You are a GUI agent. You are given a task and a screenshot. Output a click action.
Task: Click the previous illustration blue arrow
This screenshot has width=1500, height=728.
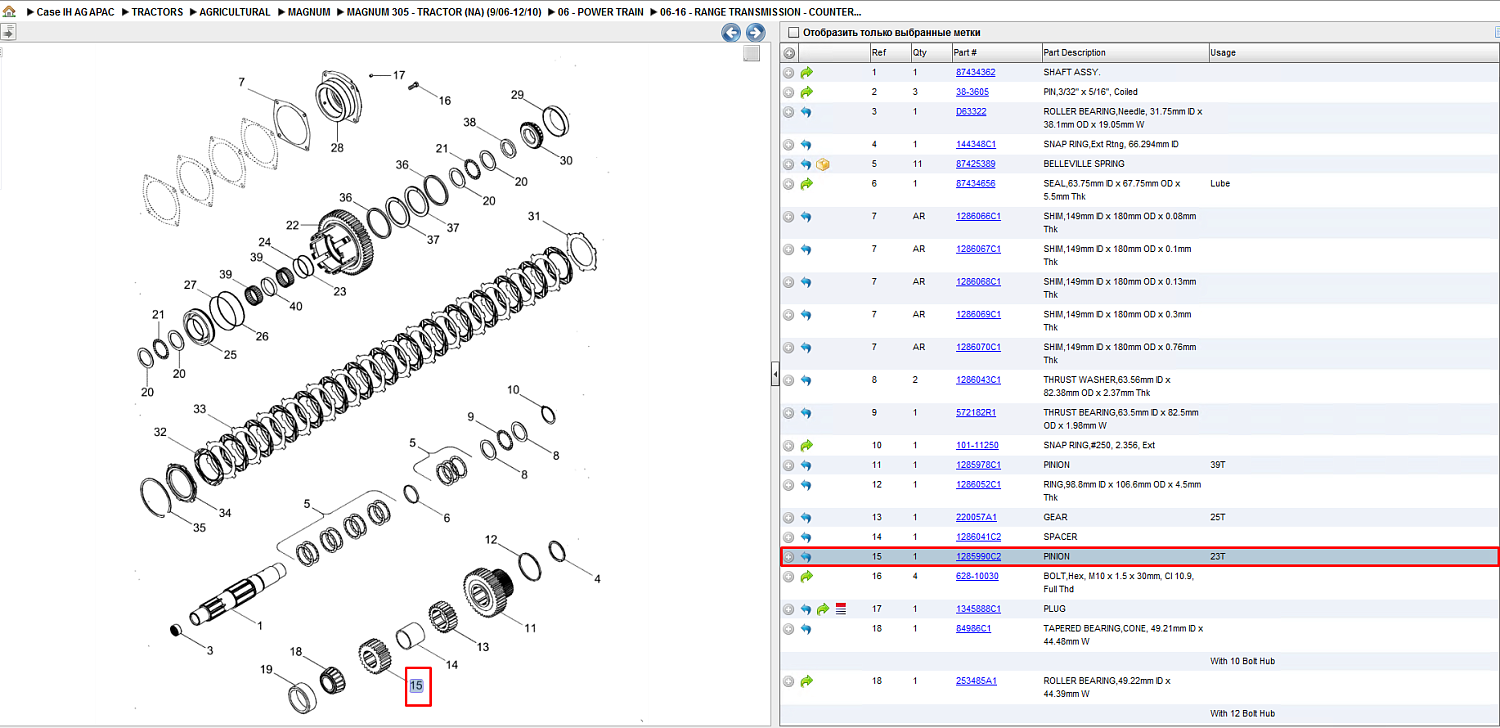point(731,33)
